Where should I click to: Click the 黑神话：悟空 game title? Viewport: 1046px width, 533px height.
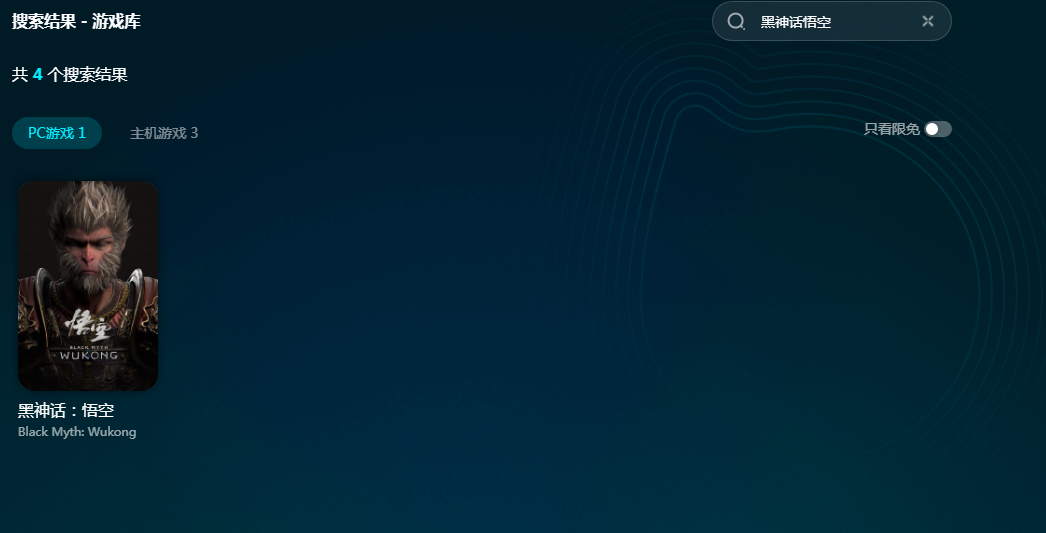point(66,410)
